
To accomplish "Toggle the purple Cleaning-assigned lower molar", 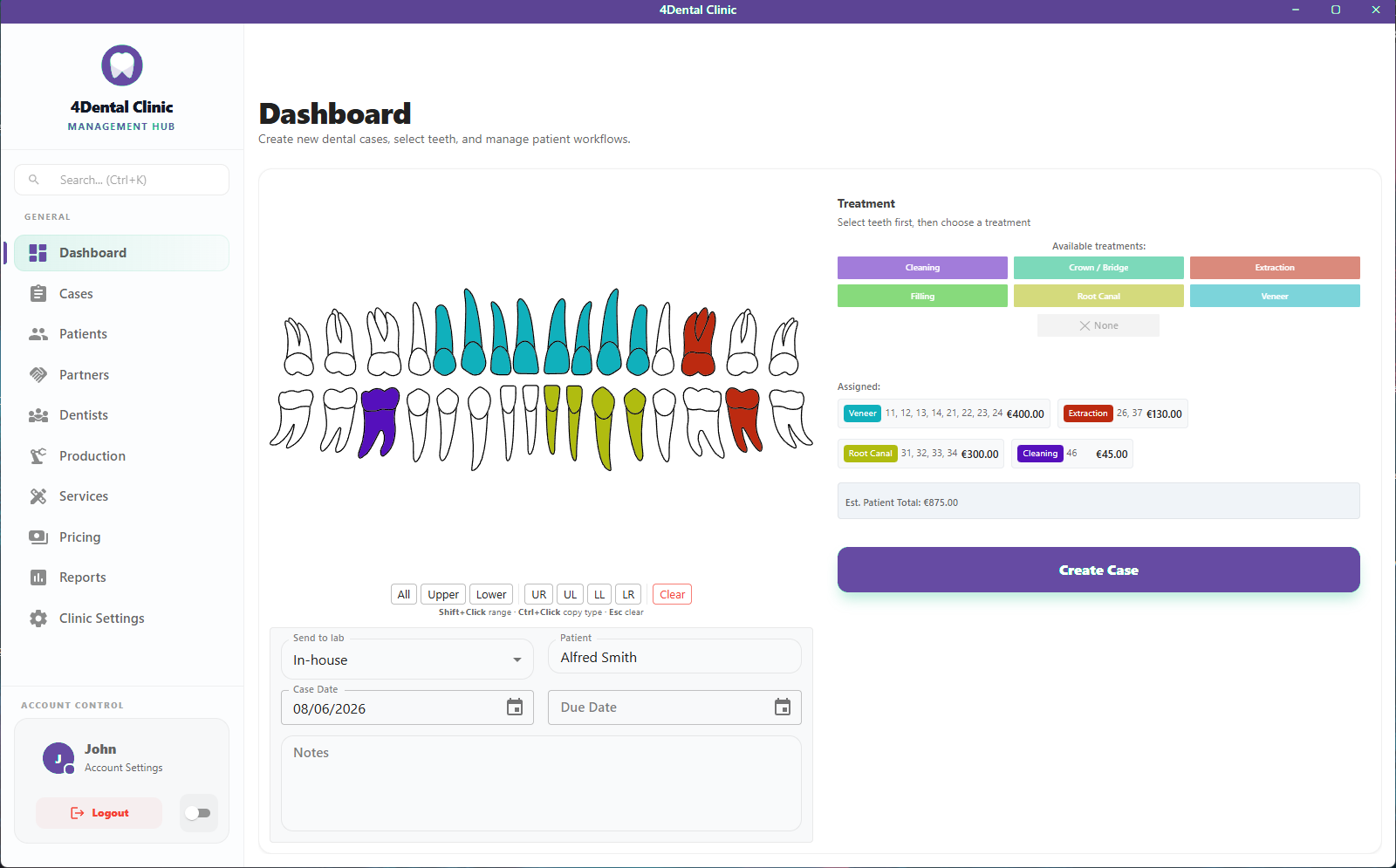I will 380,421.
